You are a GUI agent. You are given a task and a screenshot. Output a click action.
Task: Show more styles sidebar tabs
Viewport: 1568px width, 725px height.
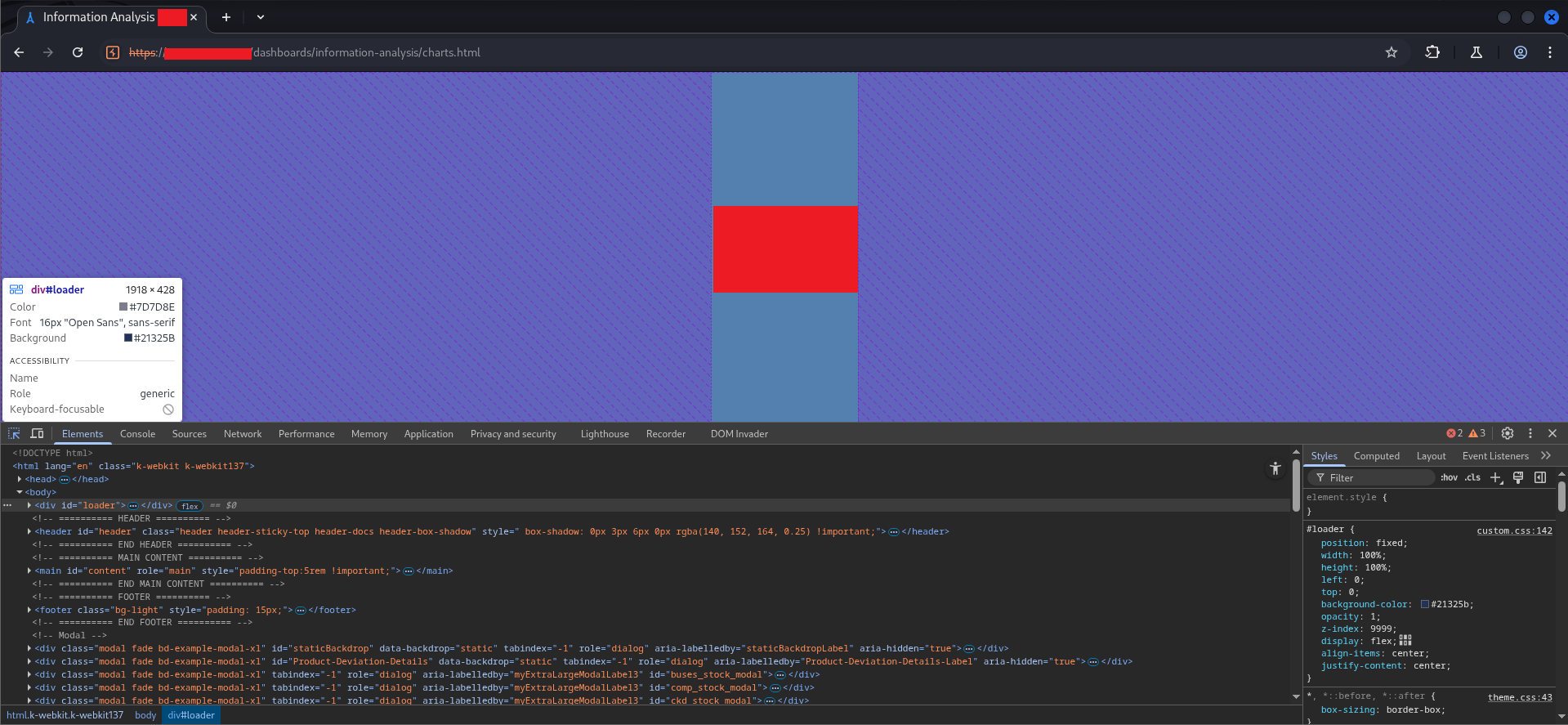(x=1546, y=455)
